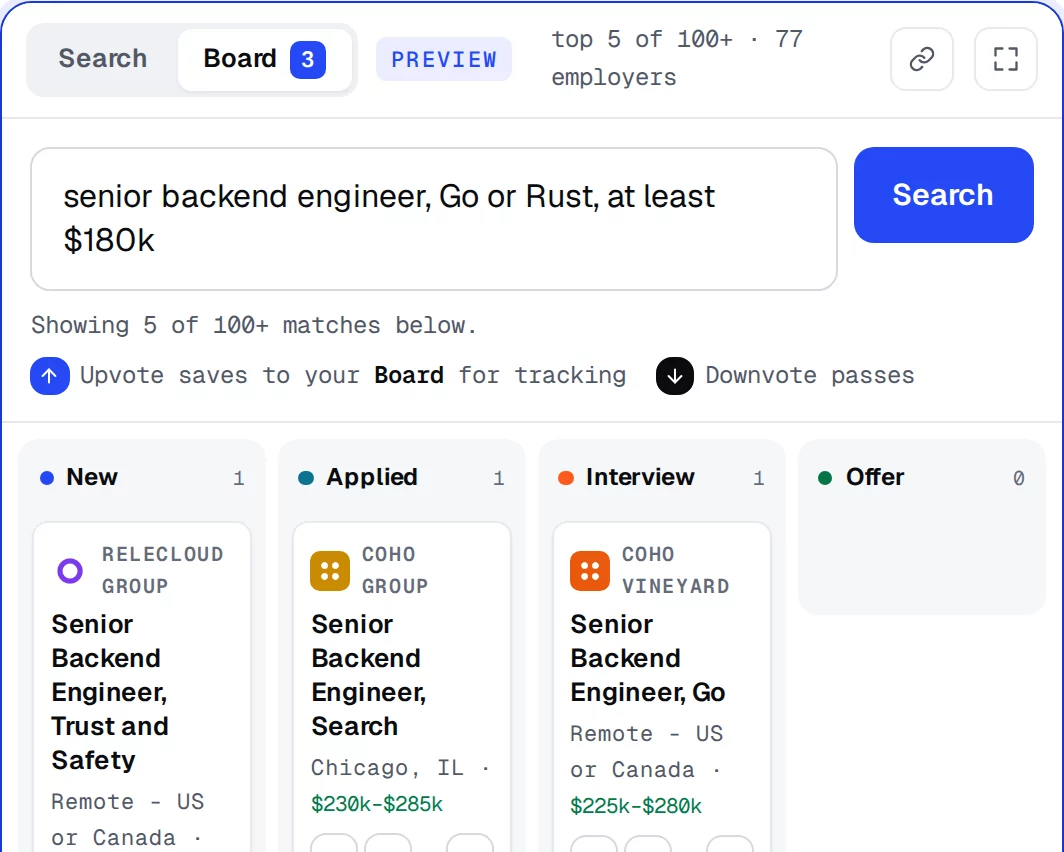Open the Coho Vineyard Go engineer card

pos(662,686)
